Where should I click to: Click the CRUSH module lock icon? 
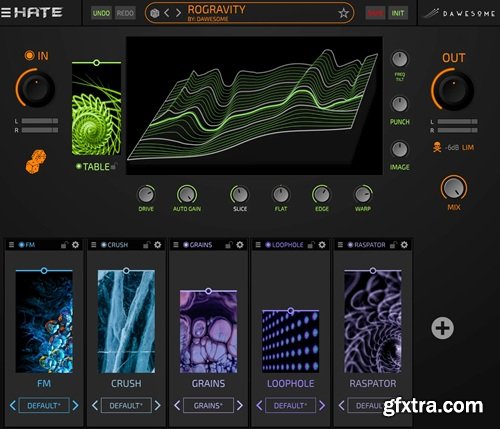click(x=146, y=245)
